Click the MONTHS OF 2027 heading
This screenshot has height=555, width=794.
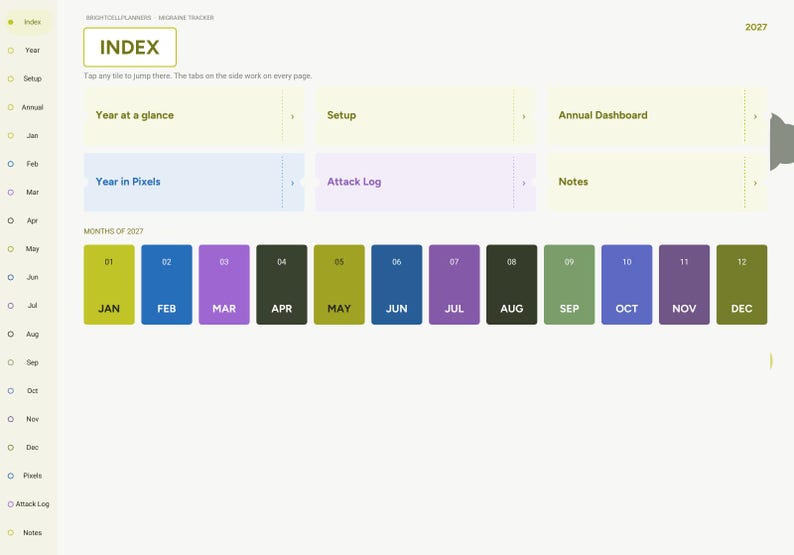113,231
